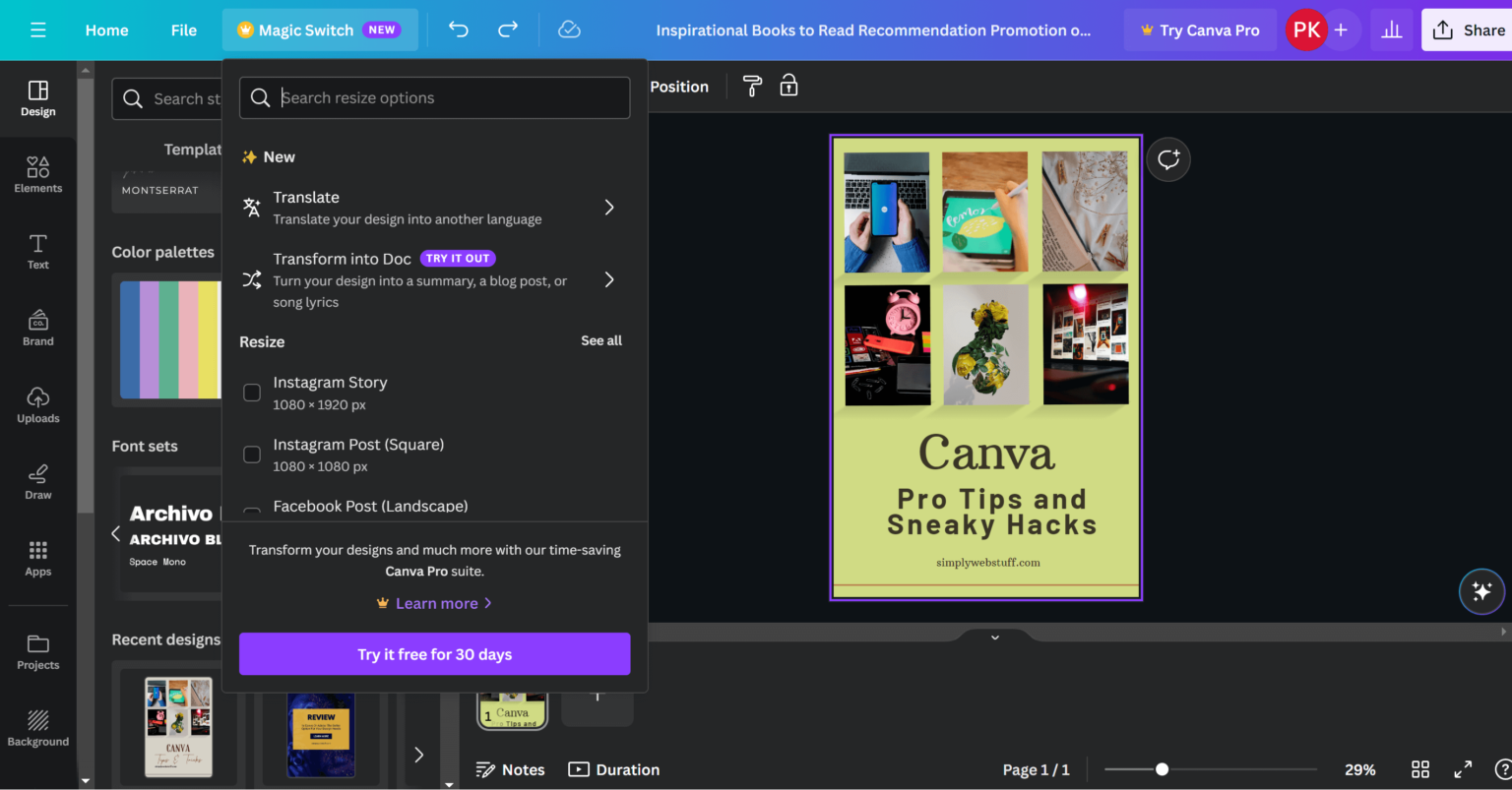Expand the Translate option
This screenshot has height=790, width=1512.
point(608,208)
